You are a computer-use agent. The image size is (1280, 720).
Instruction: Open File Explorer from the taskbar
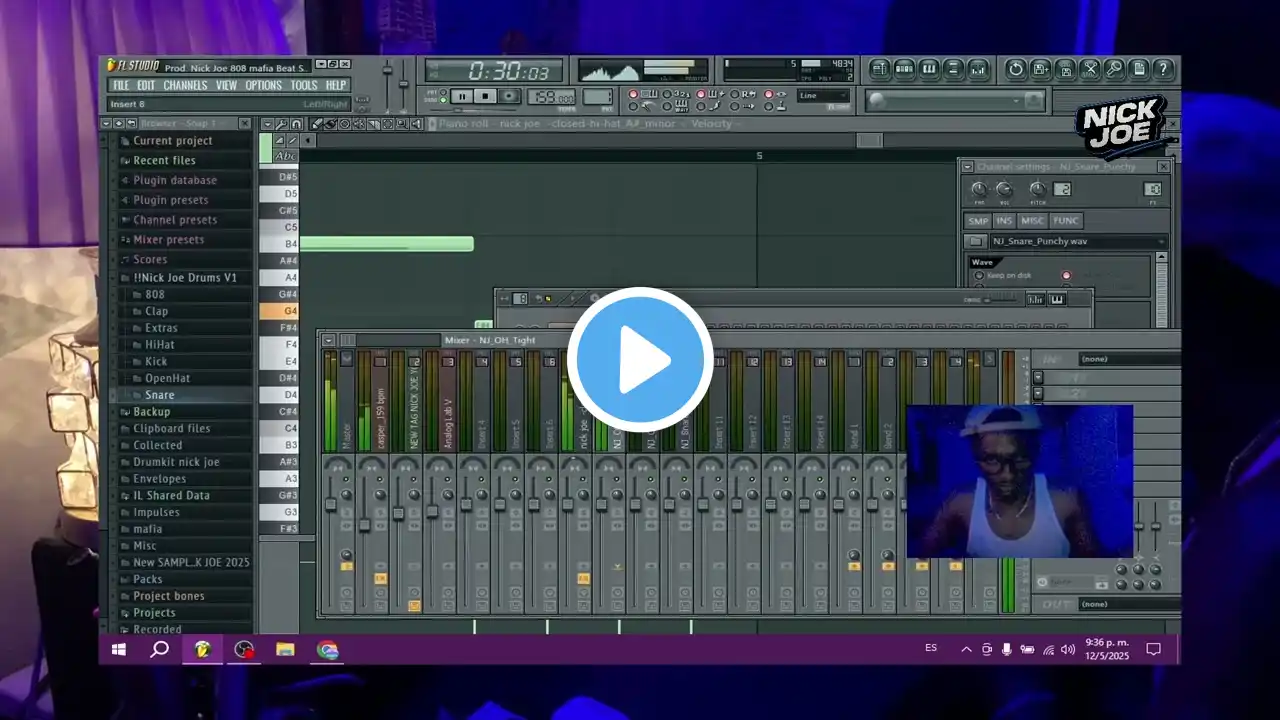(286, 650)
